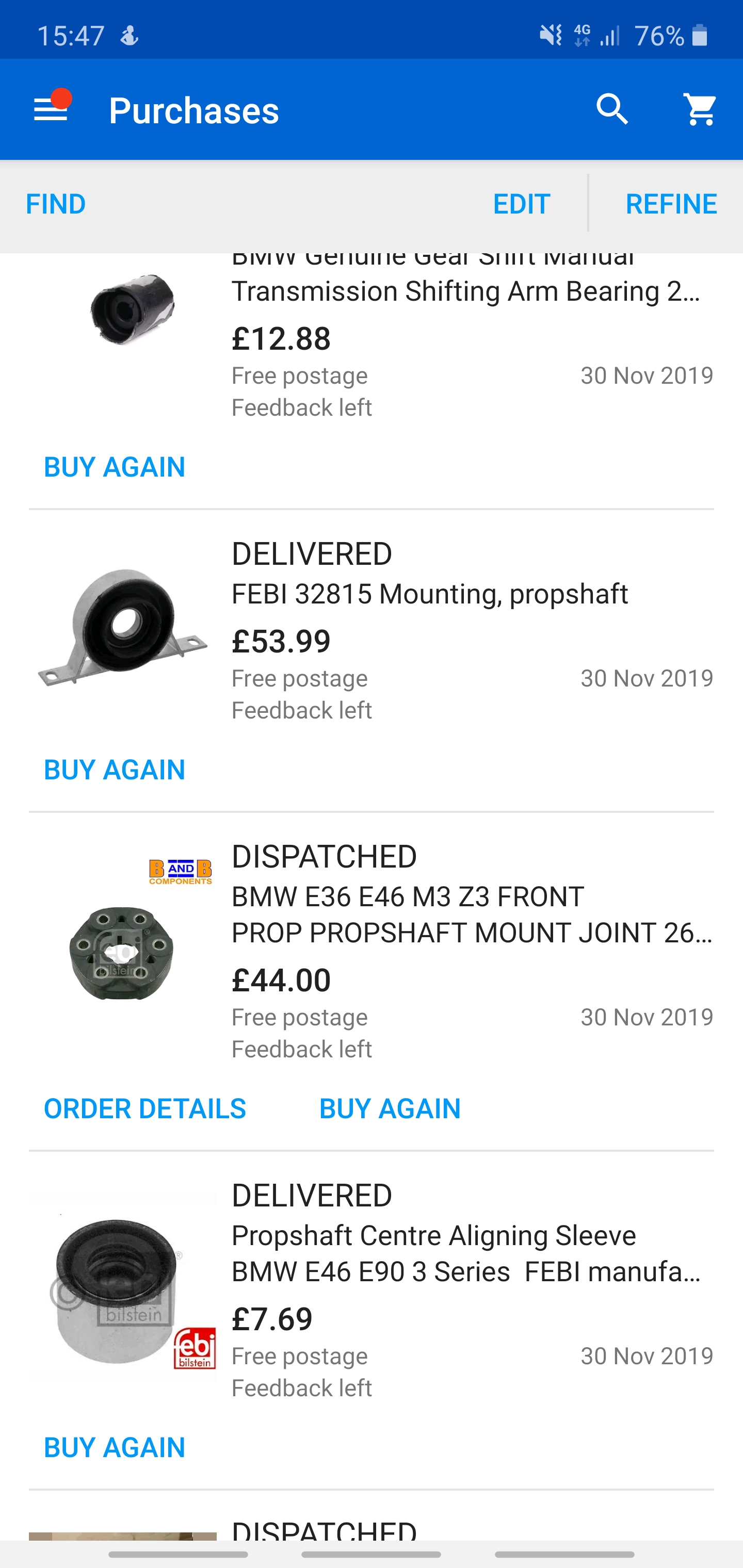
Task: Tap the muted sound status icon
Action: (551, 35)
